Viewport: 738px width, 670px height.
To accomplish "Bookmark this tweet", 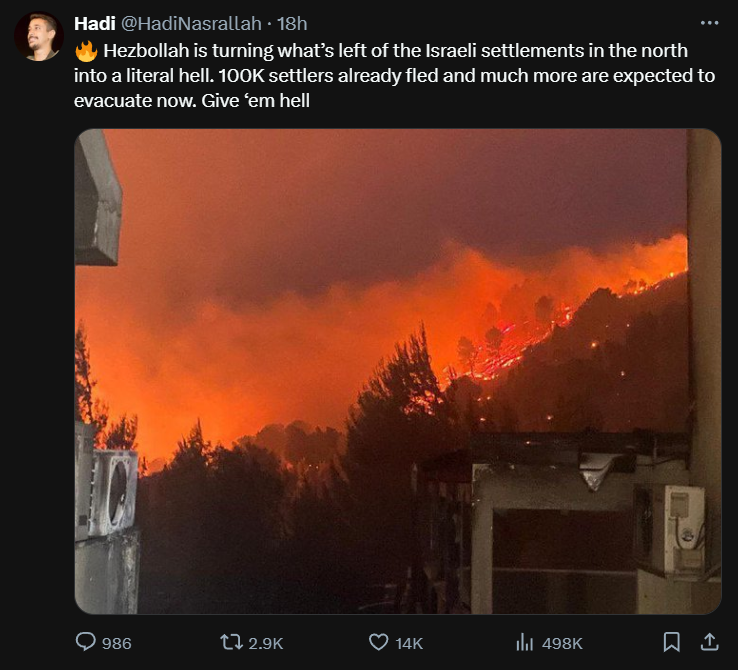I will 672,642.
